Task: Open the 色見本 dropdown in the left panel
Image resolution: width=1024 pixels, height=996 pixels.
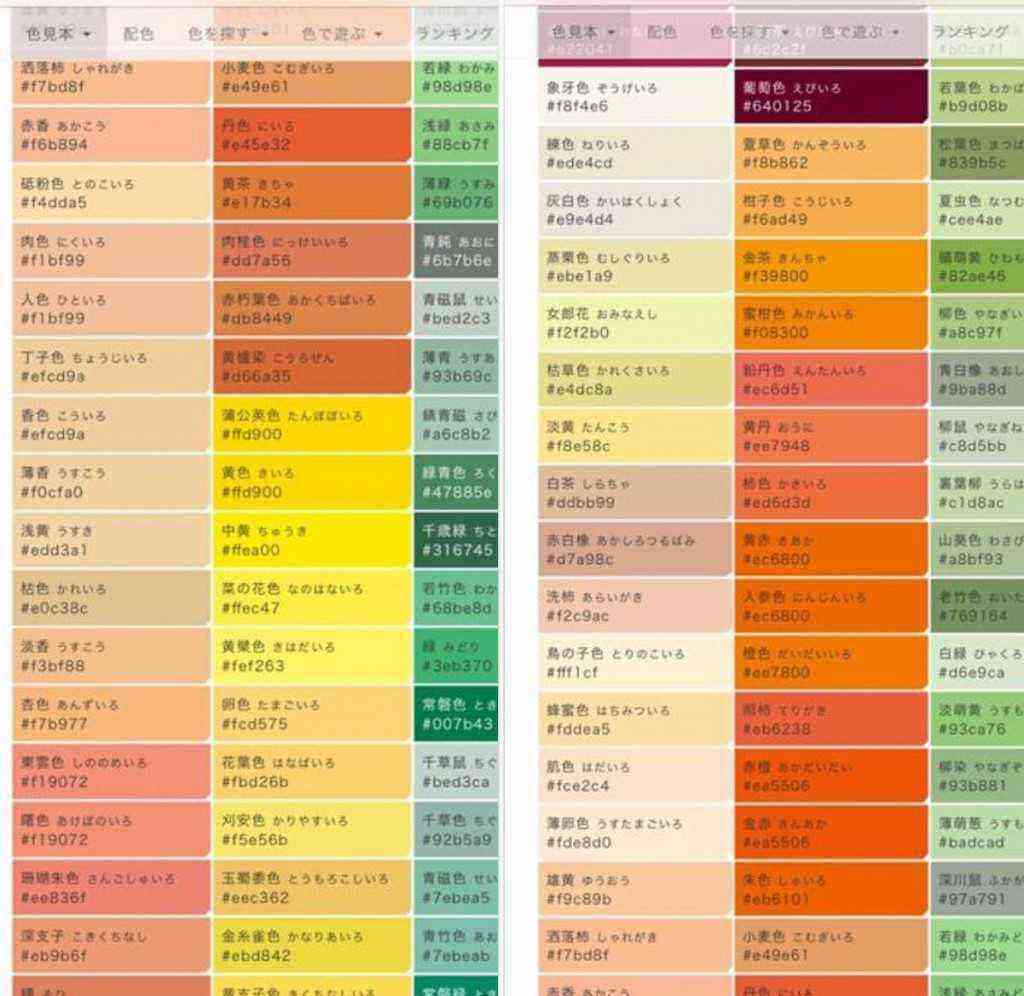Action: click(x=58, y=34)
